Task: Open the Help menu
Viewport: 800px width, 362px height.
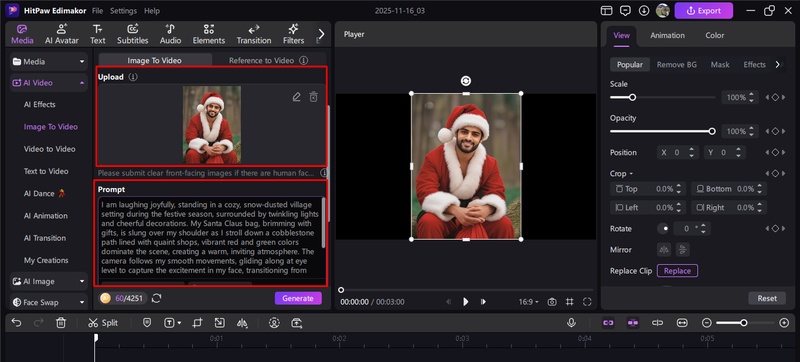Action: tap(152, 11)
